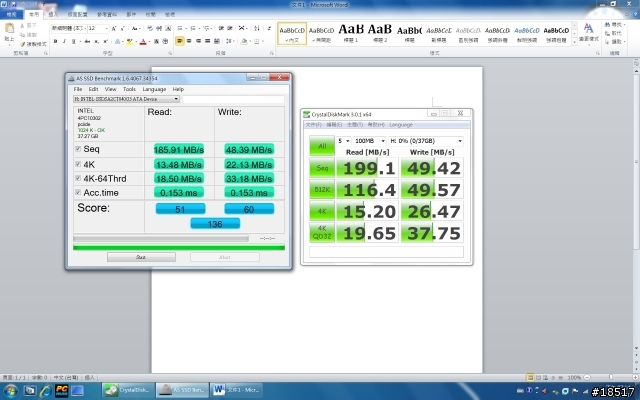Apply superscript formatting
The height and width of the screenshot is (400, 640).
[x=106, y=41]
